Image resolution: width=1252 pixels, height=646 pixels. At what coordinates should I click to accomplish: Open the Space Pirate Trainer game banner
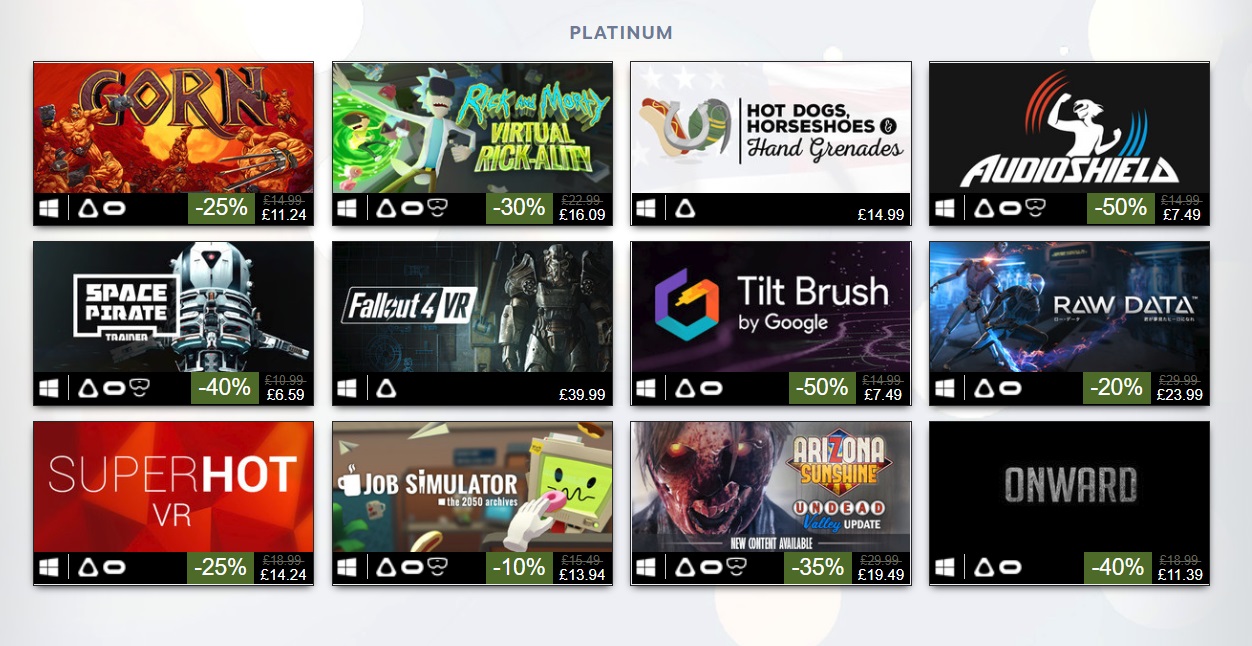174,307
